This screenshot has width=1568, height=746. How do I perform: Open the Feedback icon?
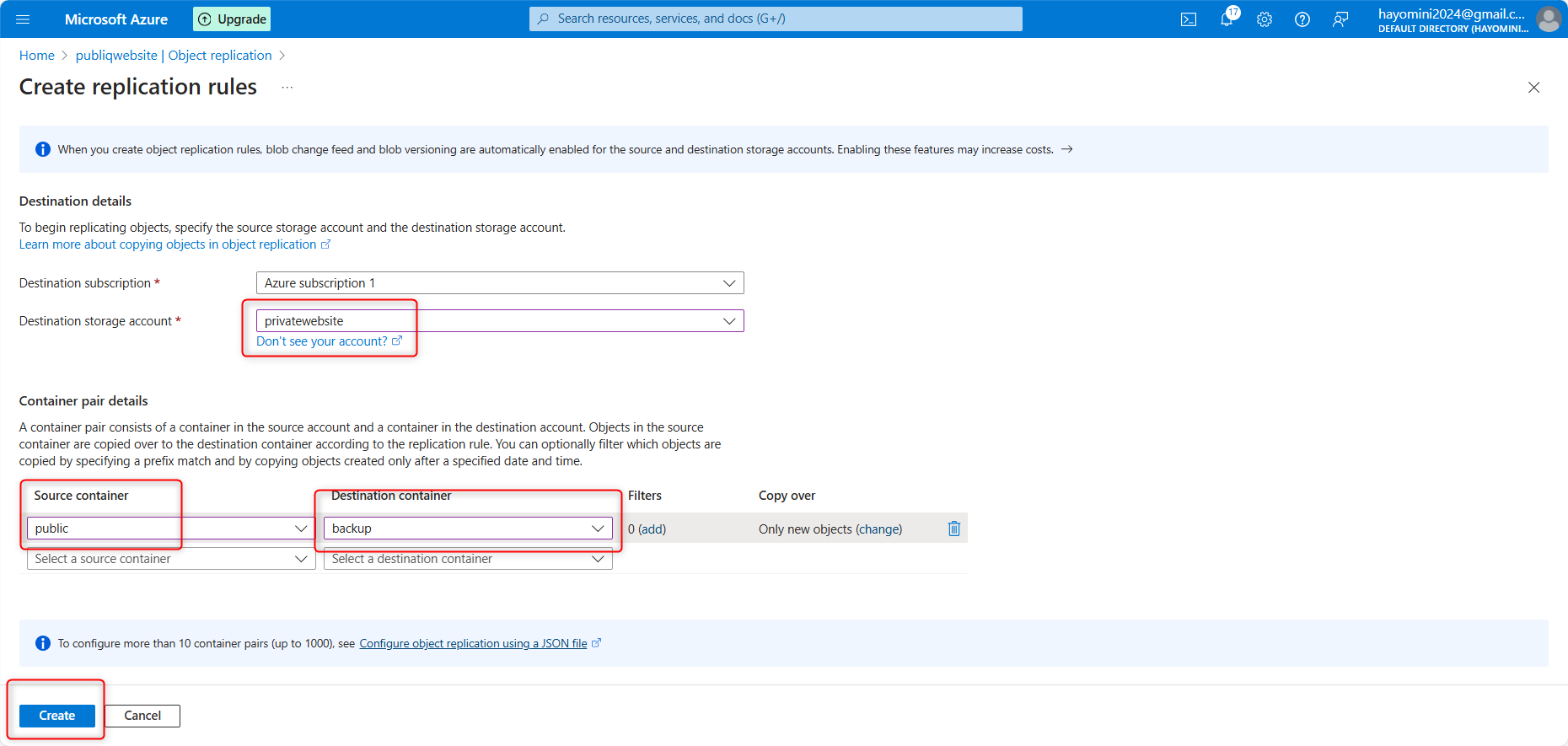[1340, 19]
